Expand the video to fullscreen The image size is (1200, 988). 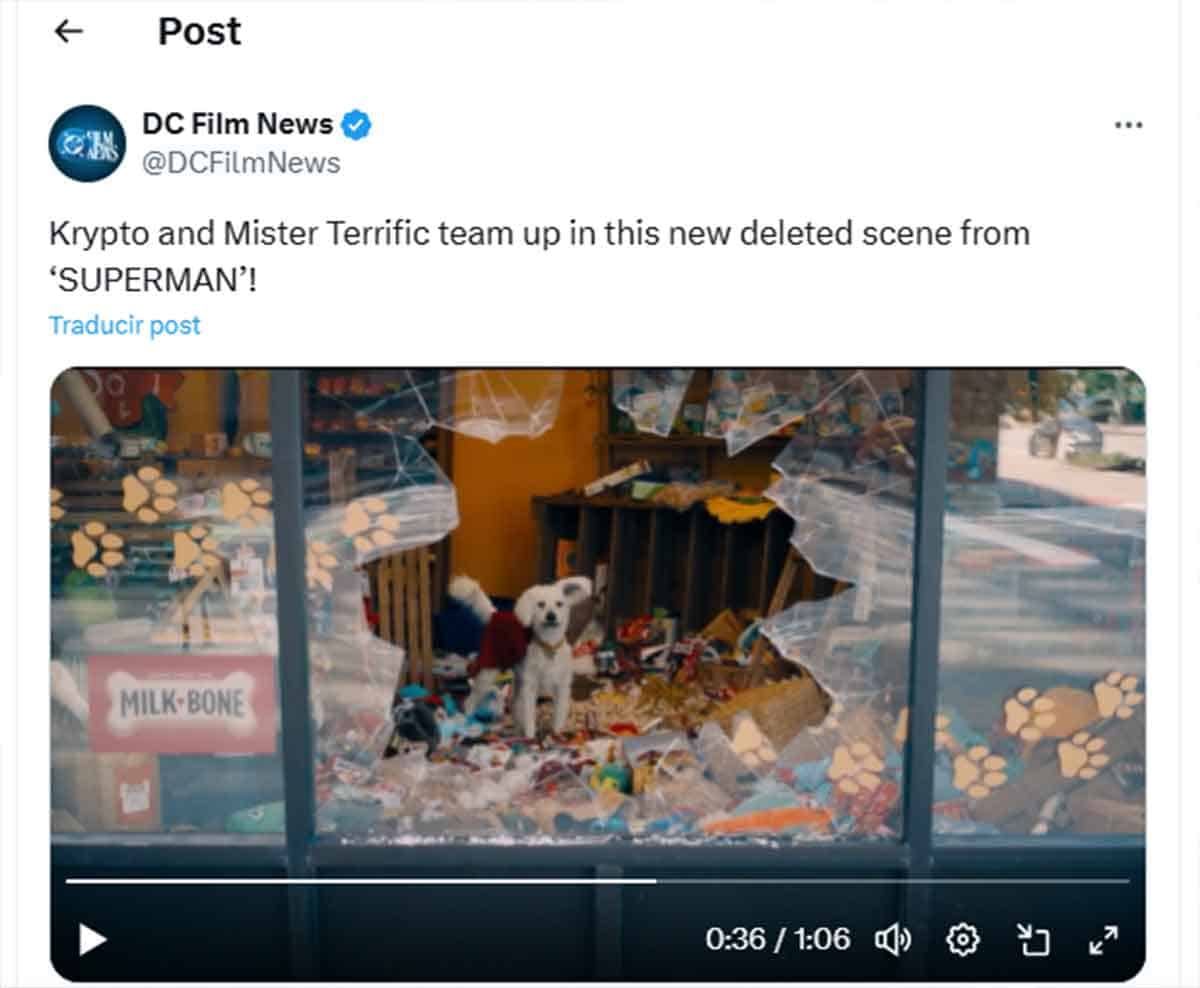pyautogui.click(x=1102, y=939)
